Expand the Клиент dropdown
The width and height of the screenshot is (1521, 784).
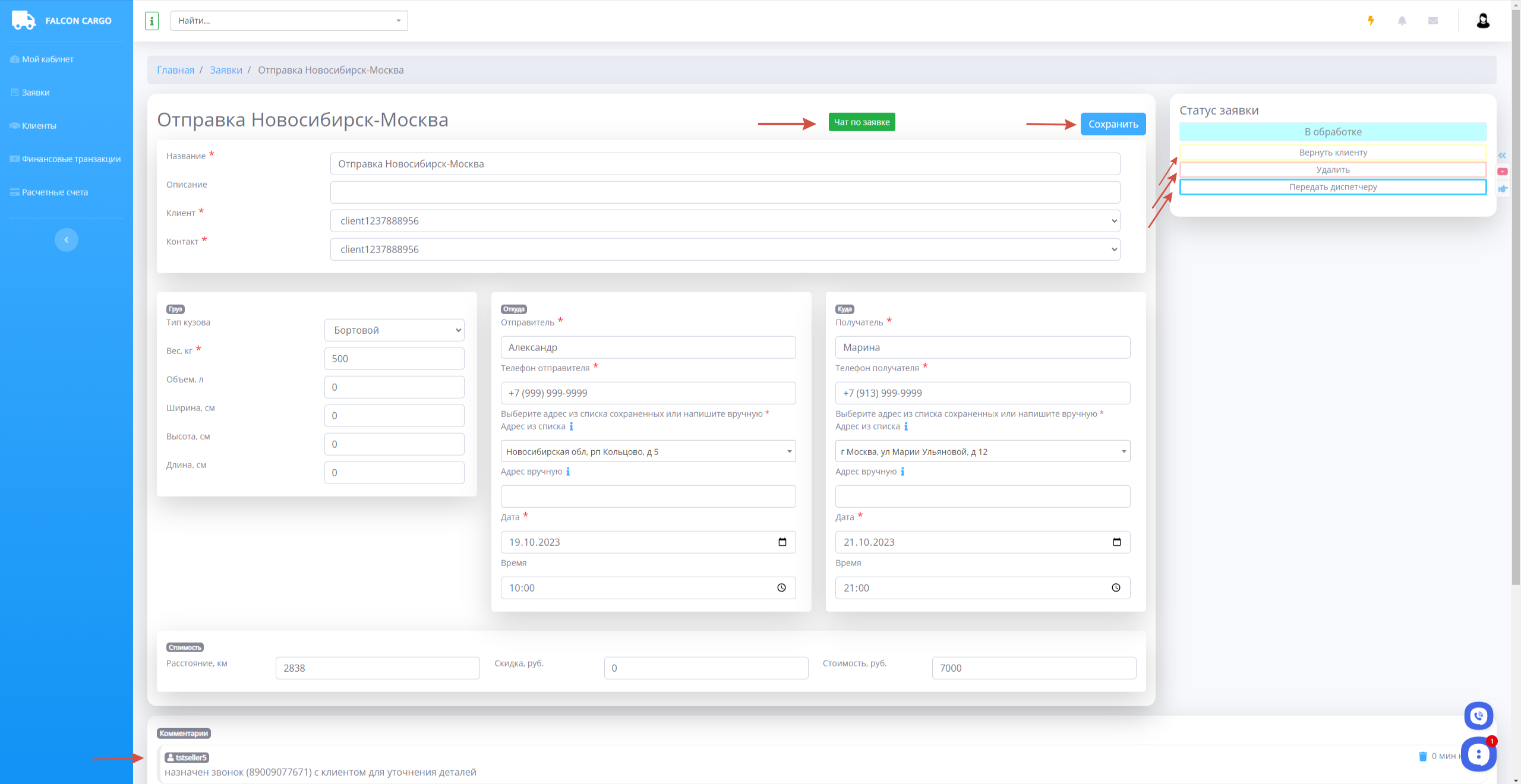point(725,221)
